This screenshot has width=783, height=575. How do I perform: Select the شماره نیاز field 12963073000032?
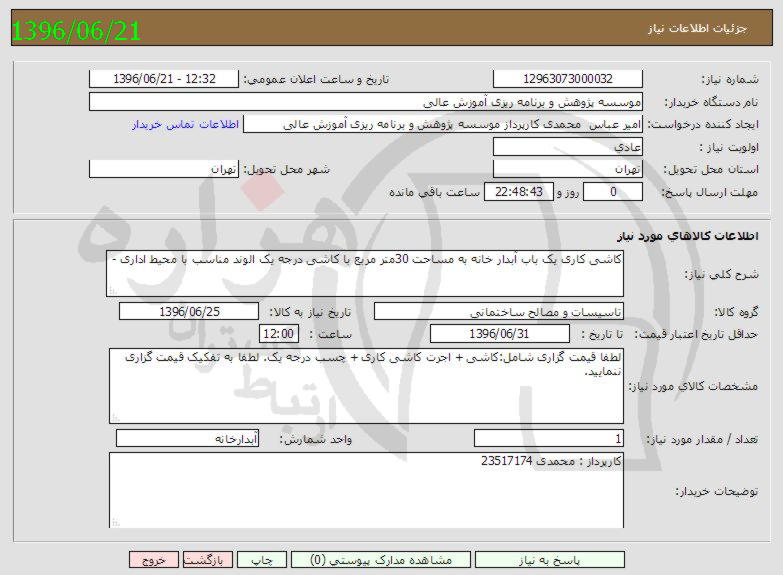[x=568, y=79]
